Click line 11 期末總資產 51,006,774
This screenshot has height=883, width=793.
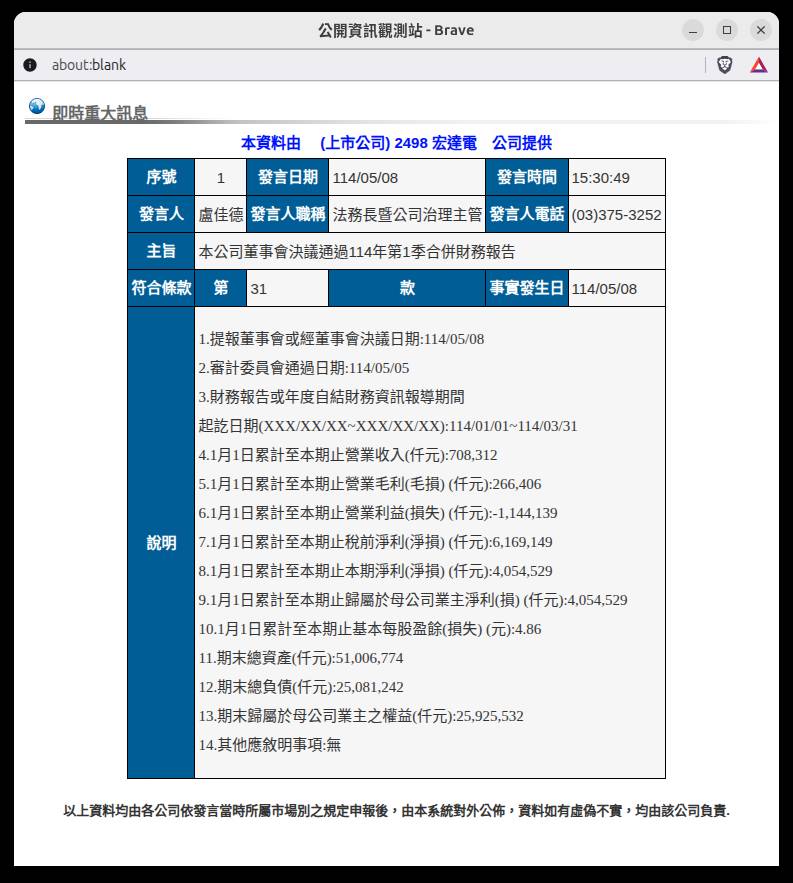point(301,658)
